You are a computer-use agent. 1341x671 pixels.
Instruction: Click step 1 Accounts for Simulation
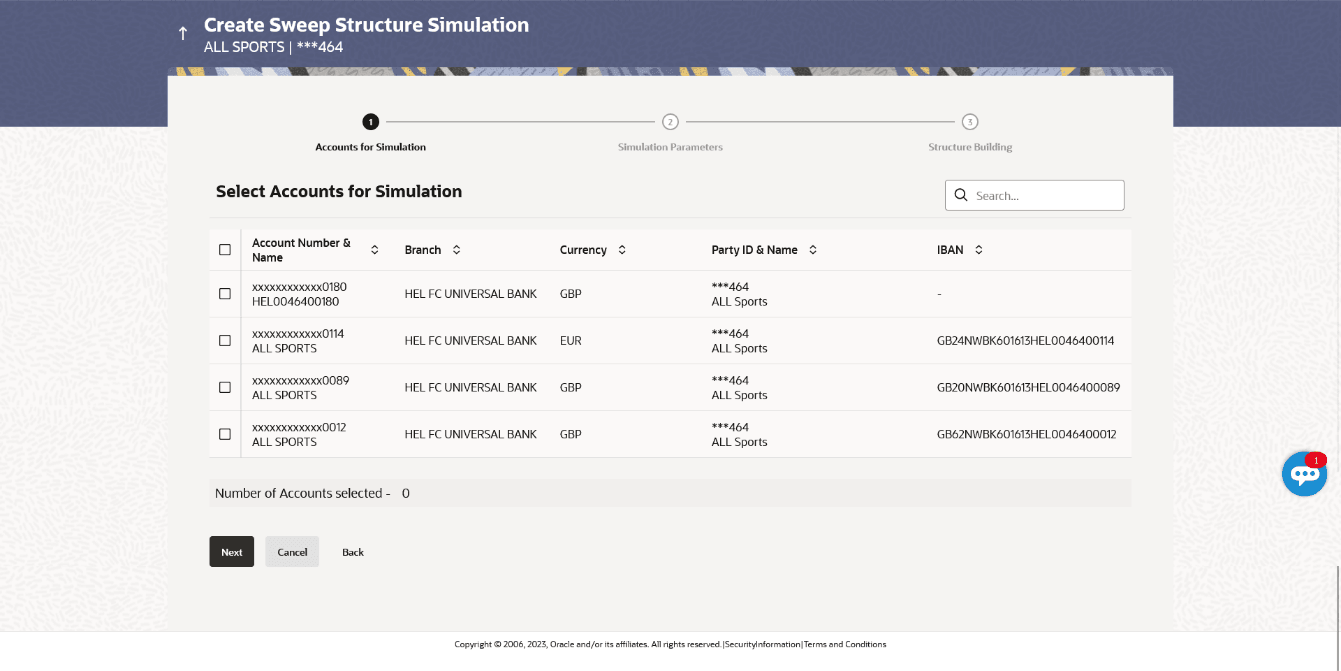click(x=370, y=122)
